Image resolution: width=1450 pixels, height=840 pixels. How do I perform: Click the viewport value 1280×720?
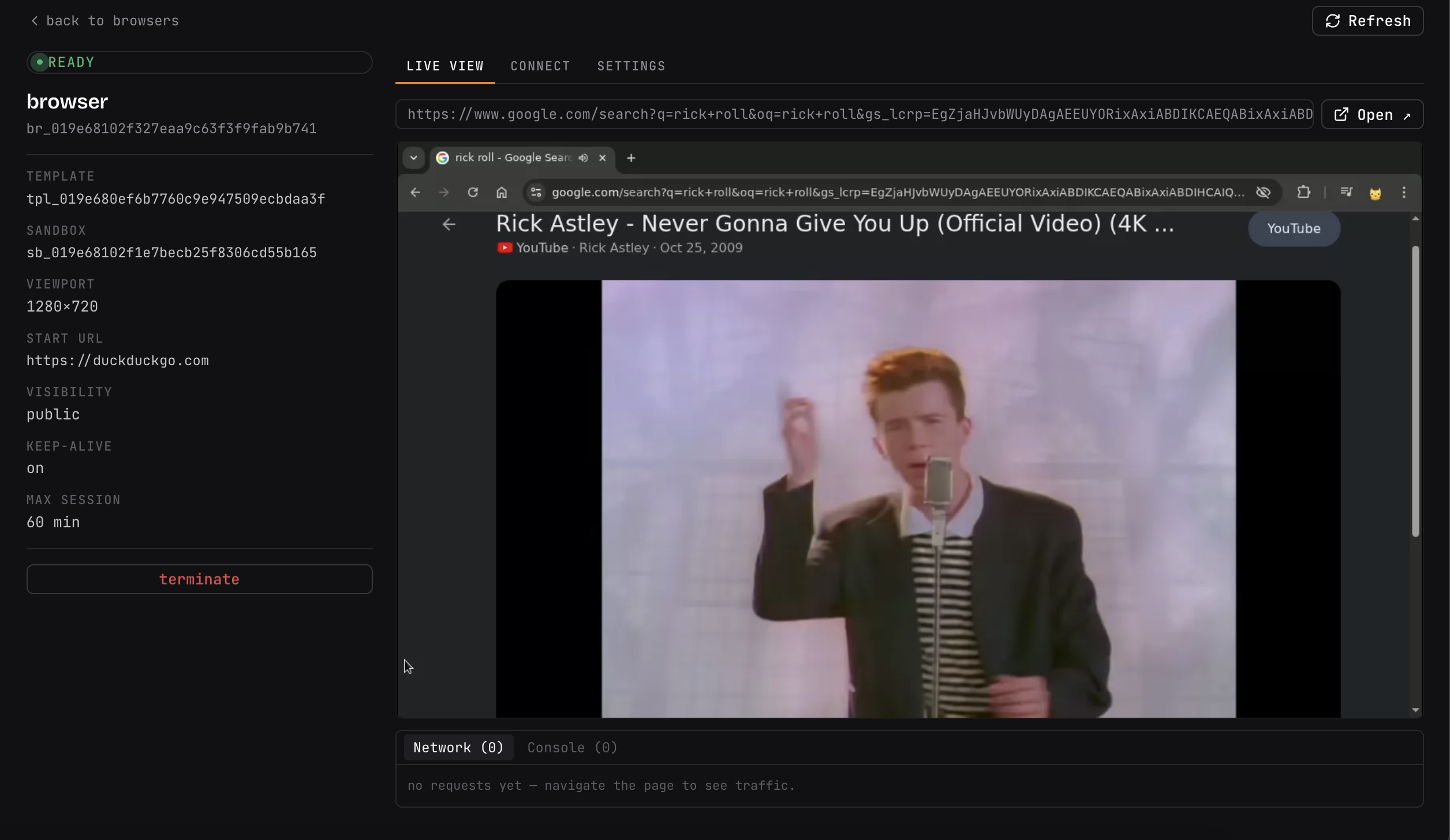point(62,306)
